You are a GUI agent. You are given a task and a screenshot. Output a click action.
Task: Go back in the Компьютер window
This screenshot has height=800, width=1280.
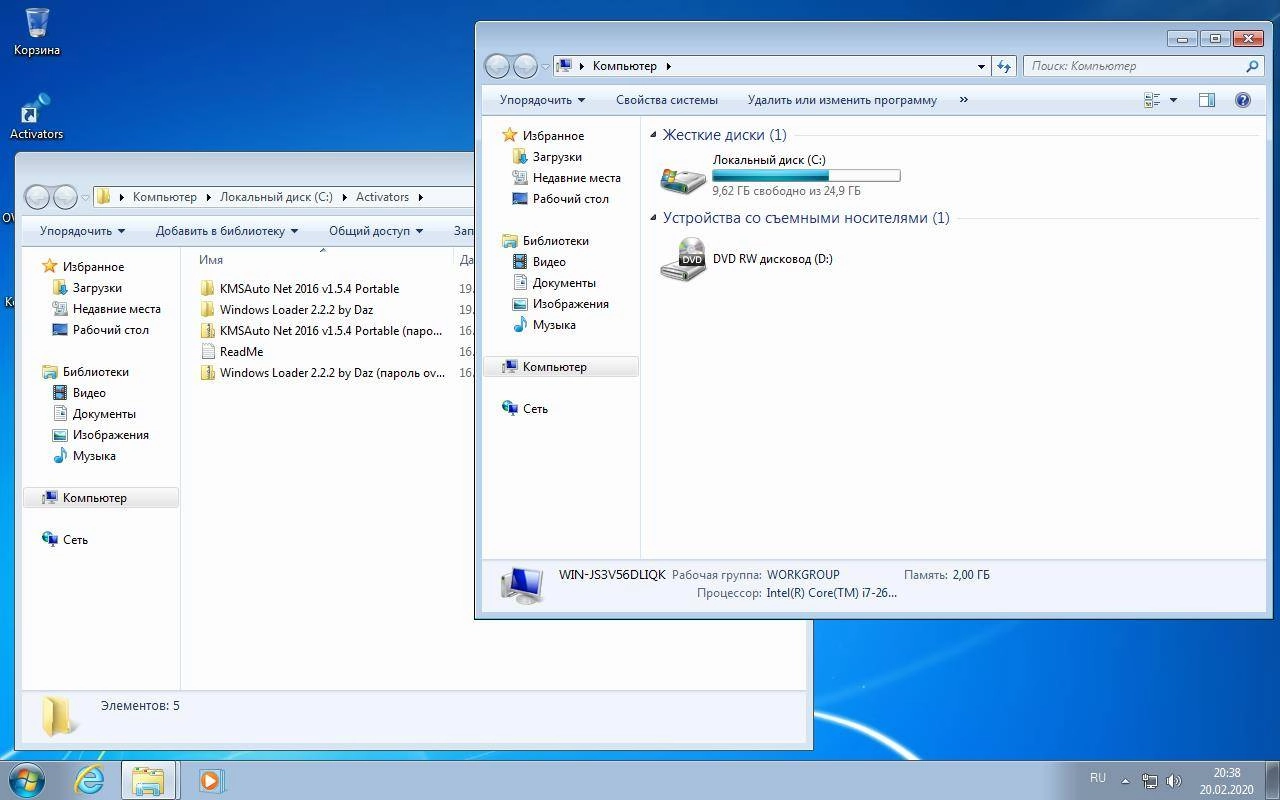tap(497, 66)
